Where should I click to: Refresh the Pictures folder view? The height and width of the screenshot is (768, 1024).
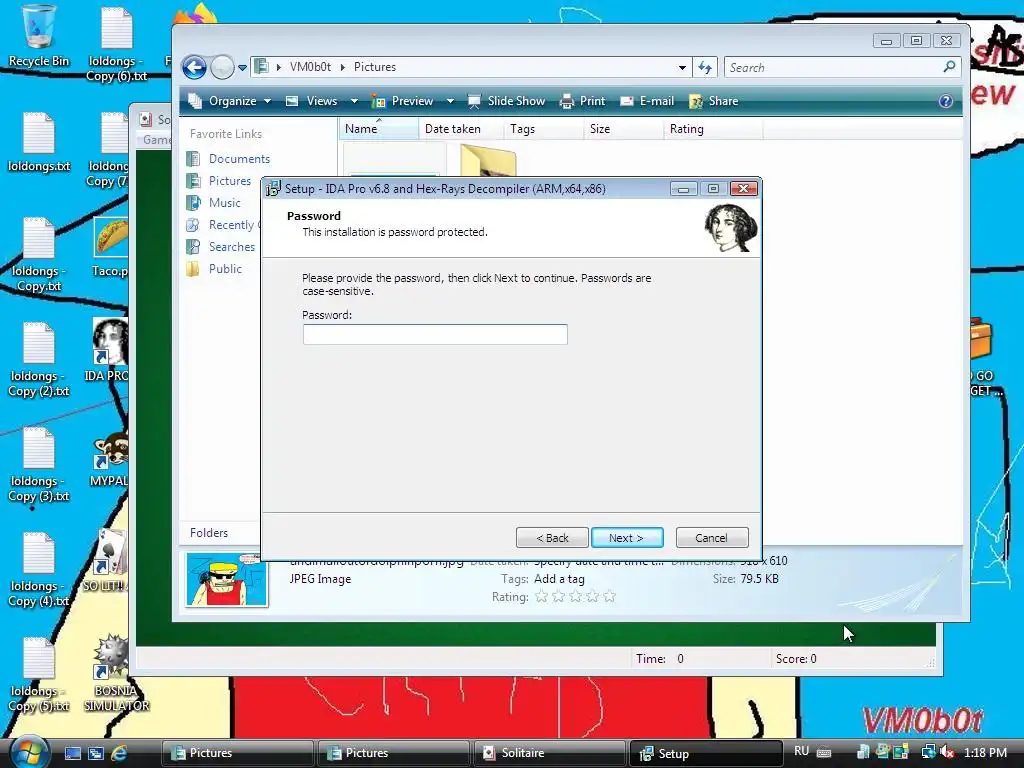705,67
